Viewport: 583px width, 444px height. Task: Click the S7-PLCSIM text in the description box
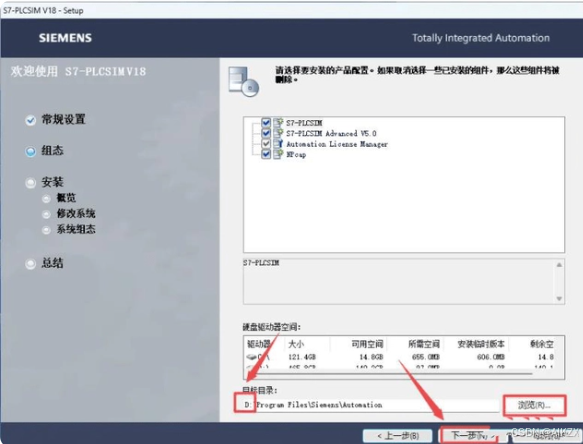(x=261, y=263)
